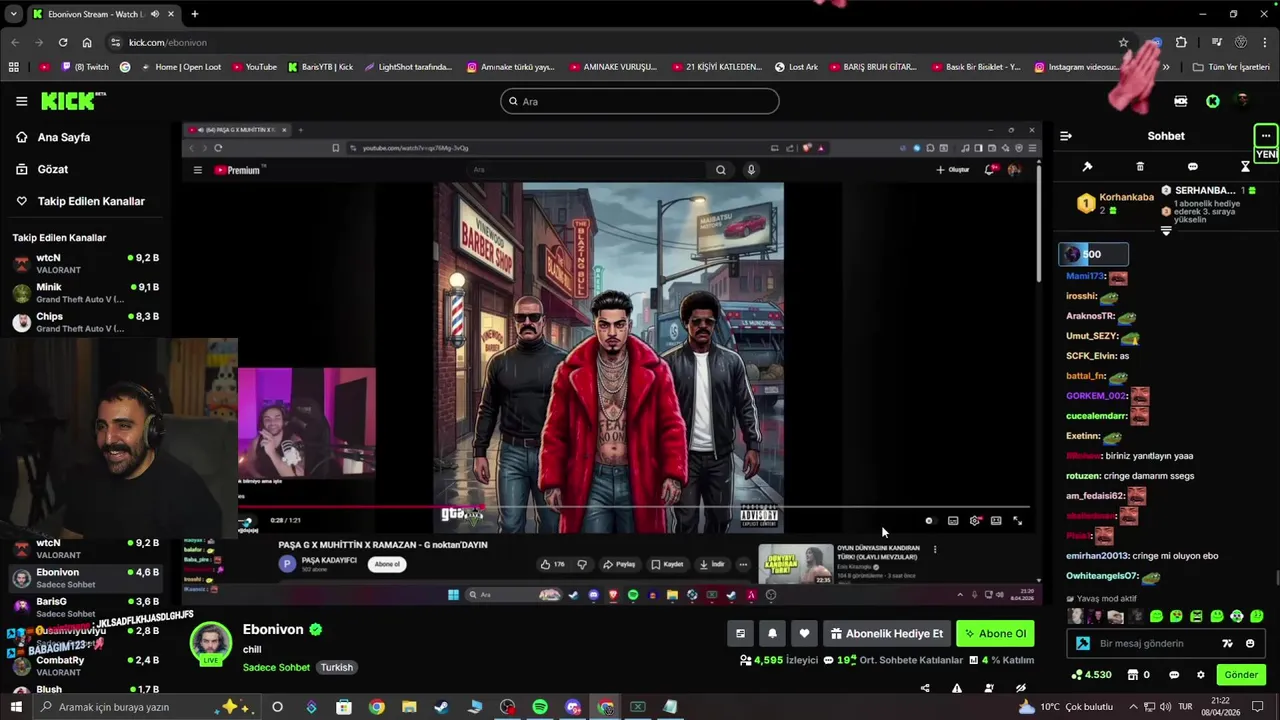The image size is (1280, 720).
Task: Open chat settings gear icon
Action: pos(1201,675)
